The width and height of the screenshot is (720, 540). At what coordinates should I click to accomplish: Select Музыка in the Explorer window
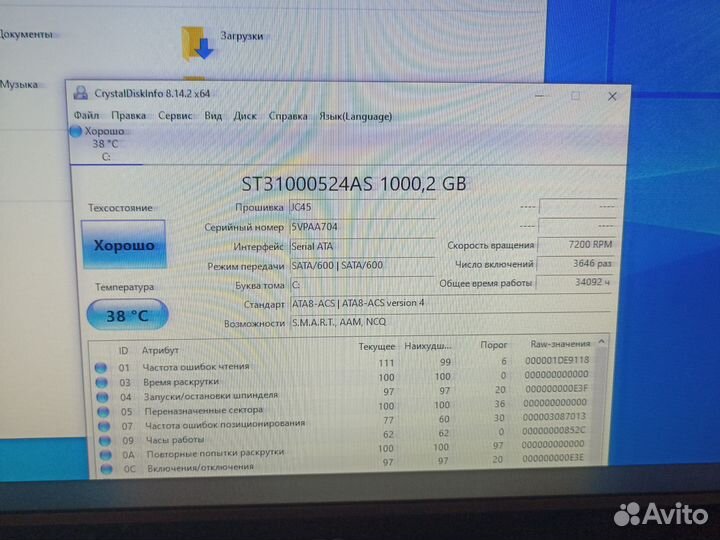tap(19, 84)
